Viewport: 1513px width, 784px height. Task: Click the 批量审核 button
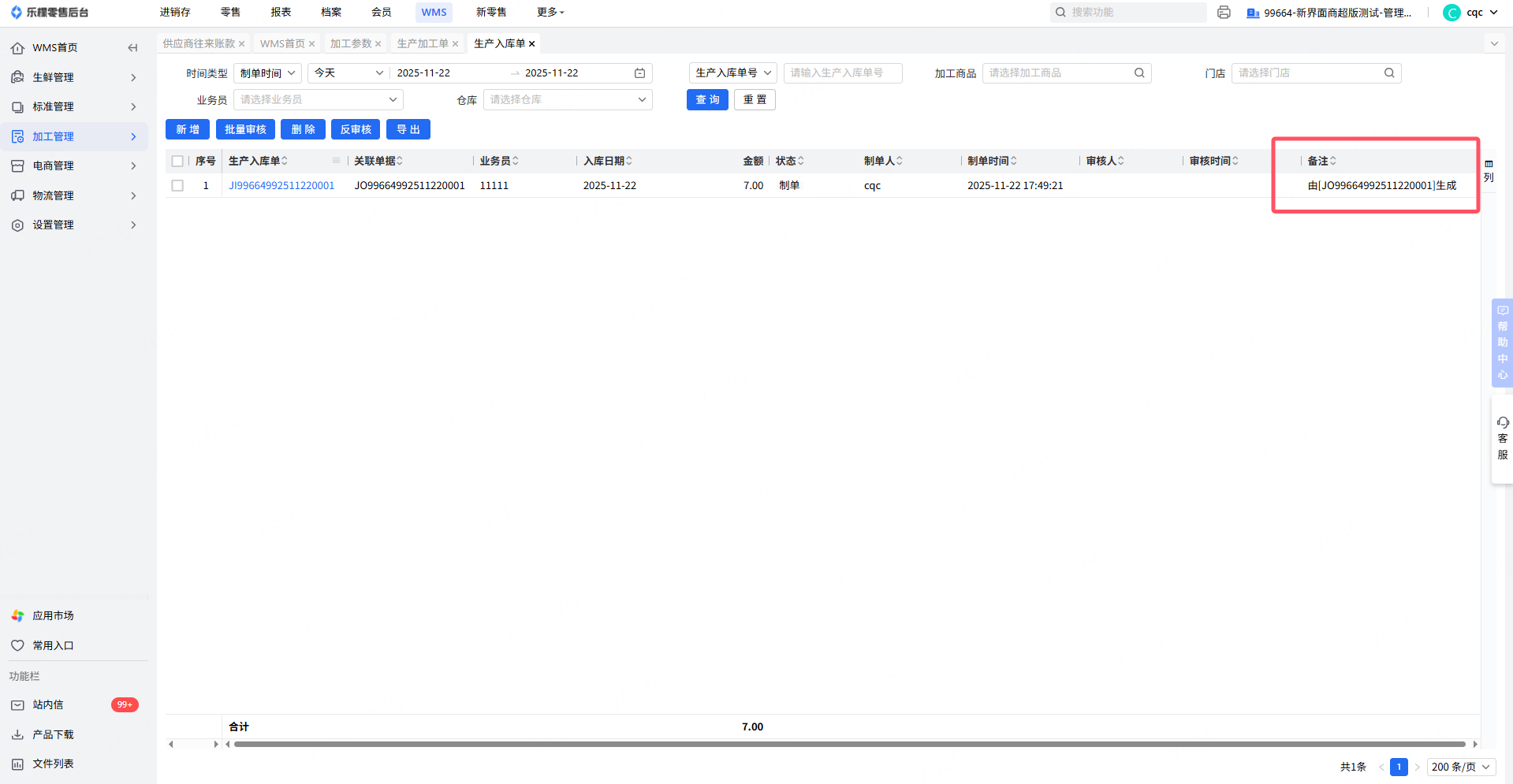(245, 130)
